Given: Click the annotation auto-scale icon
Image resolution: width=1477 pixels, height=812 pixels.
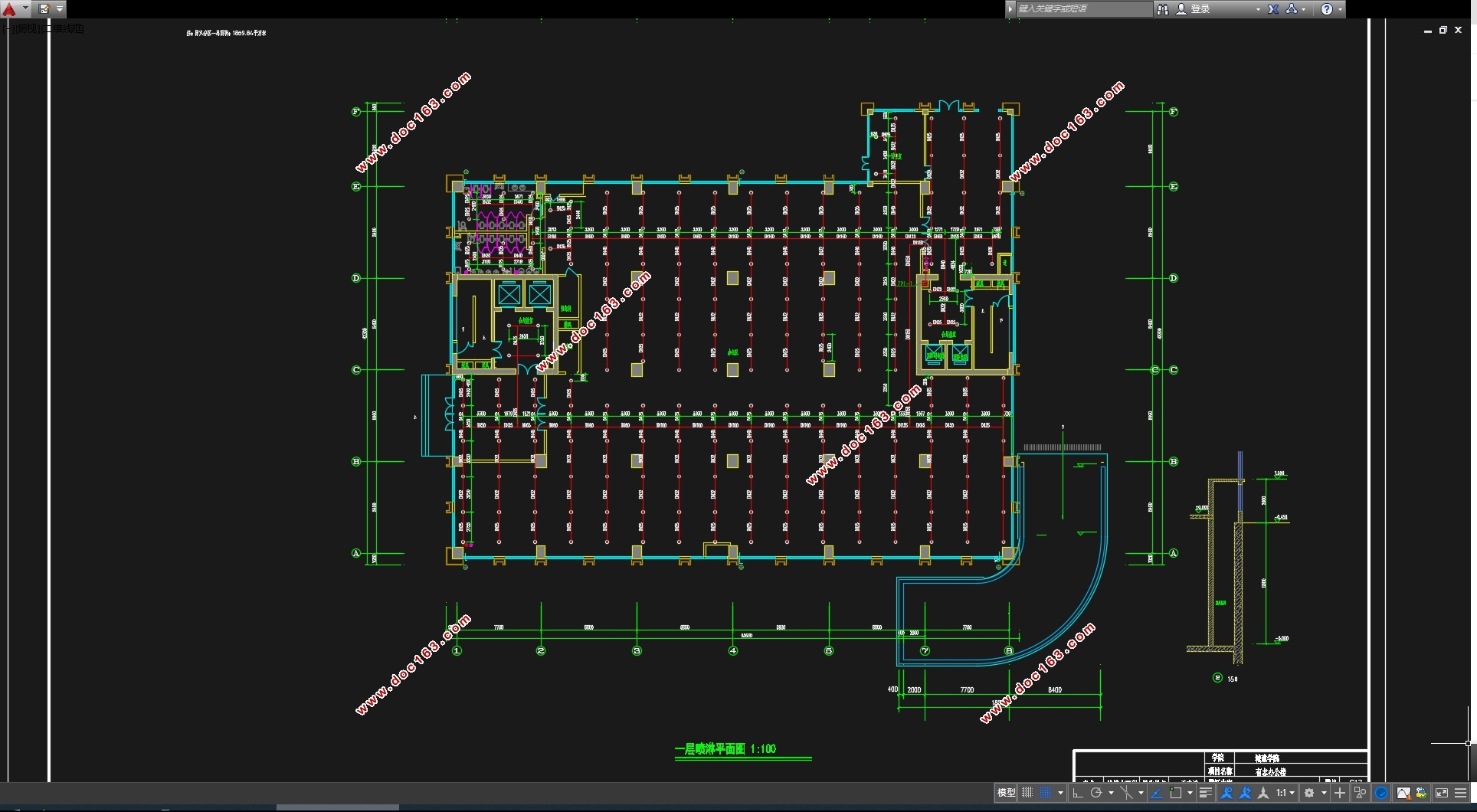Looking at the screenshot, I should (1245, 793).
